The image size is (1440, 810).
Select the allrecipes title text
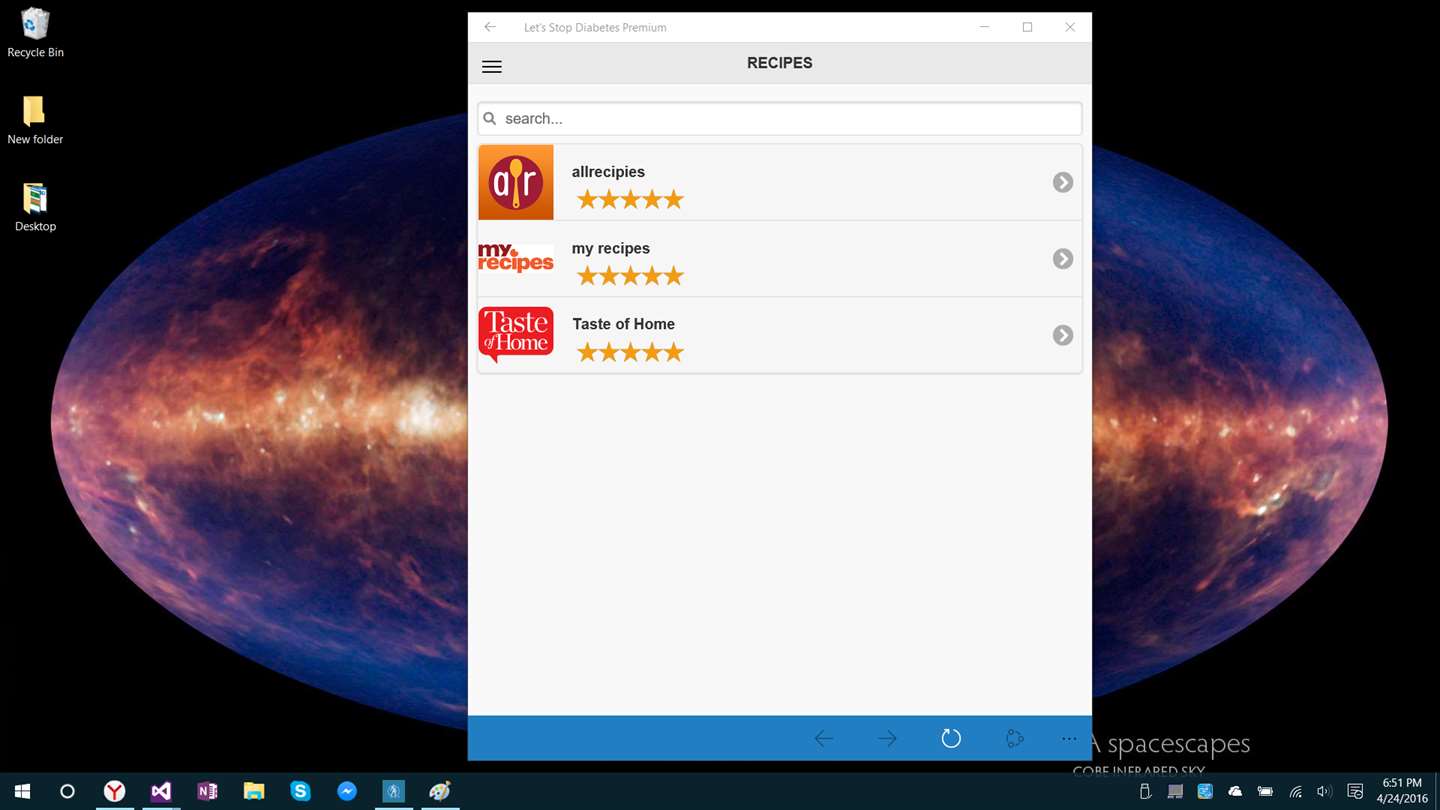608,172
